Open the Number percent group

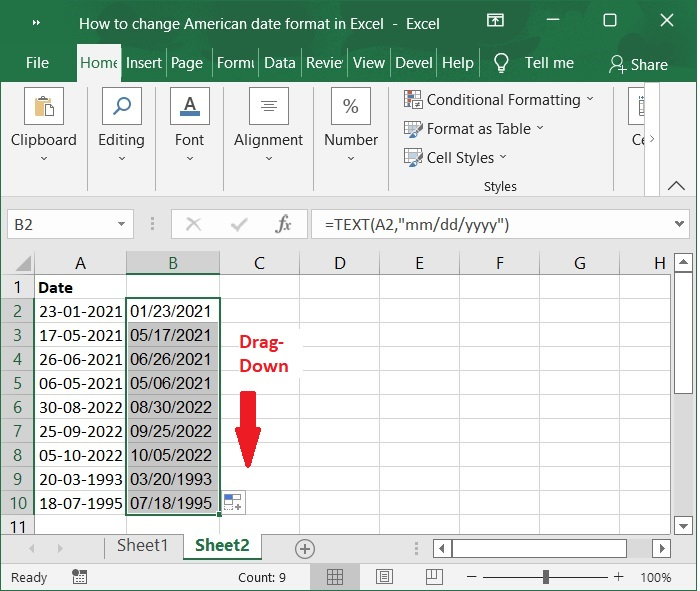point(351,106)
